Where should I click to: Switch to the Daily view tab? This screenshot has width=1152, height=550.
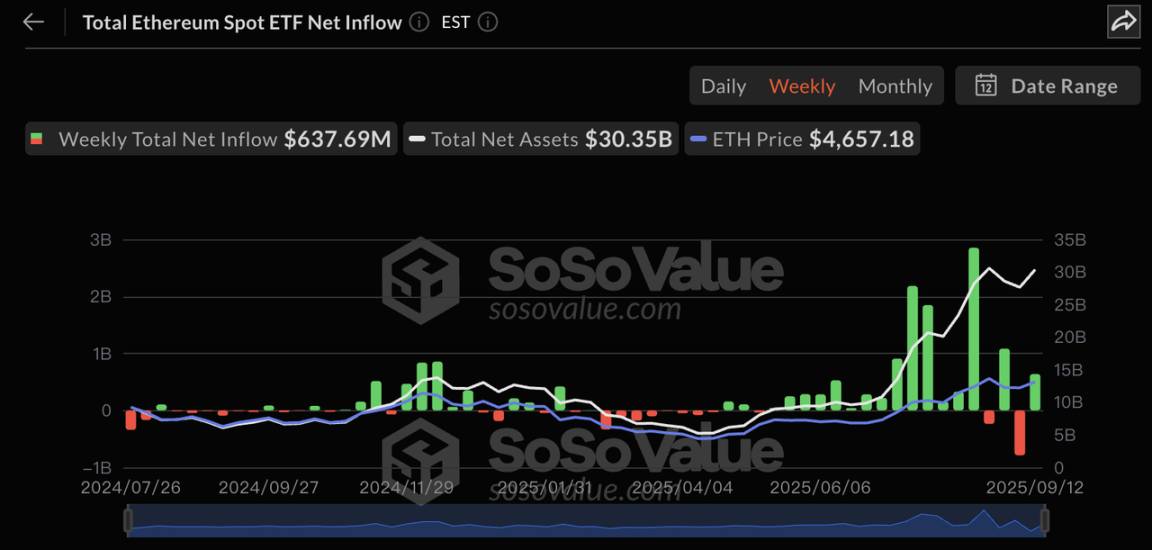coord(723,86)
